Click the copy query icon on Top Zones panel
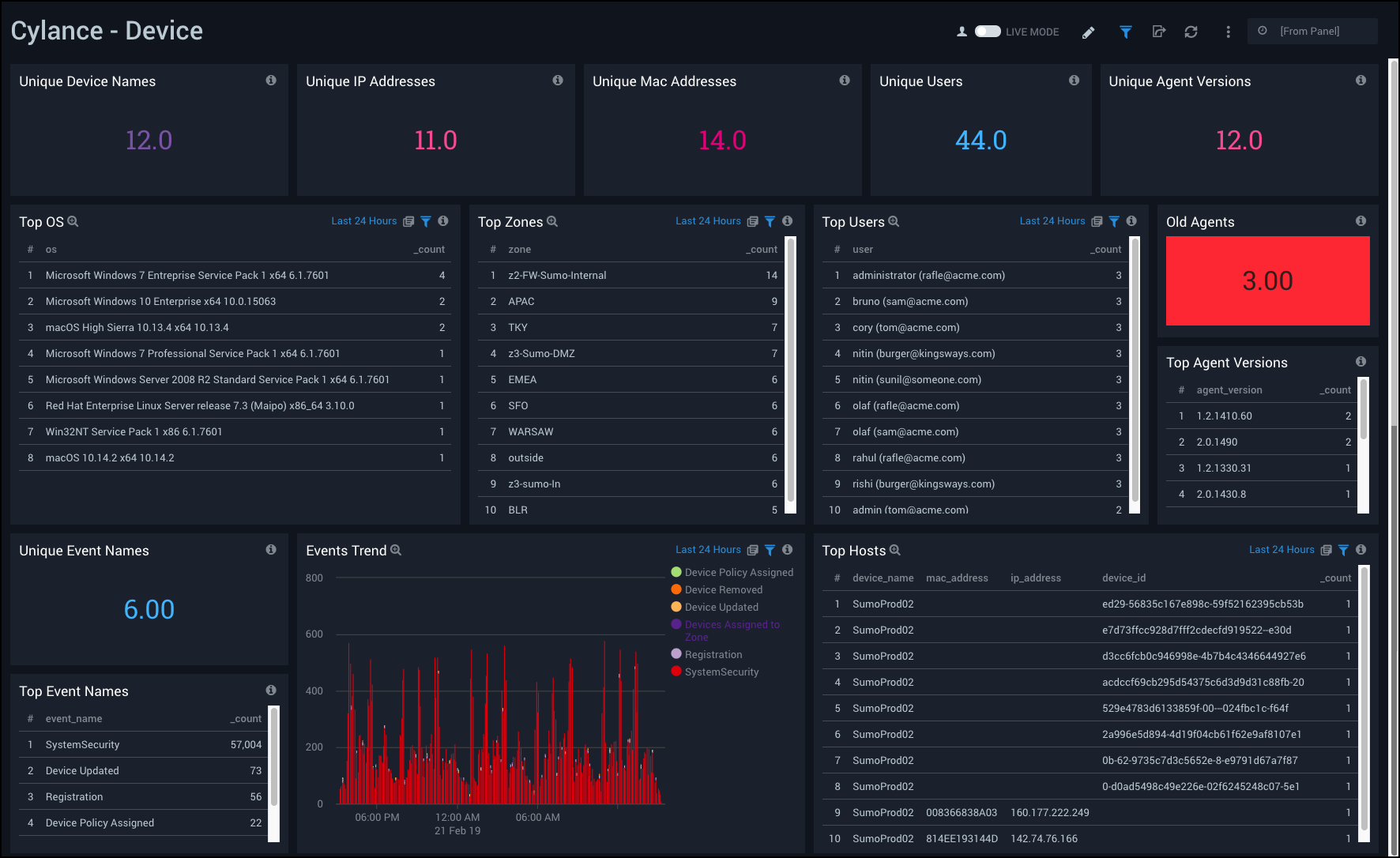Image resolution: width=1400 pixels, height=858 pixels. click(x=751, y=221)
